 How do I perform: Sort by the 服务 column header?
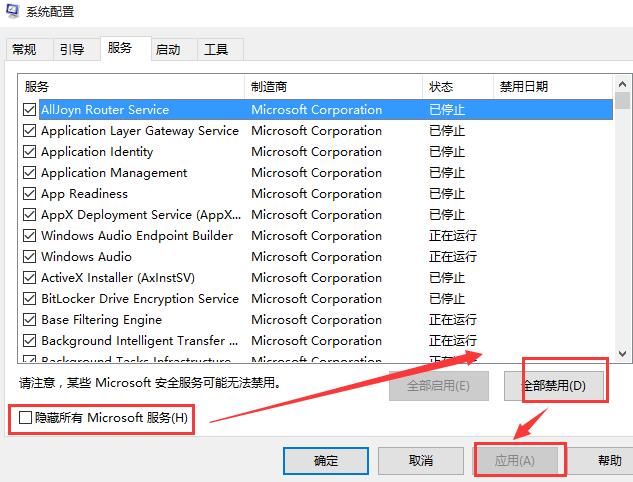131,86
